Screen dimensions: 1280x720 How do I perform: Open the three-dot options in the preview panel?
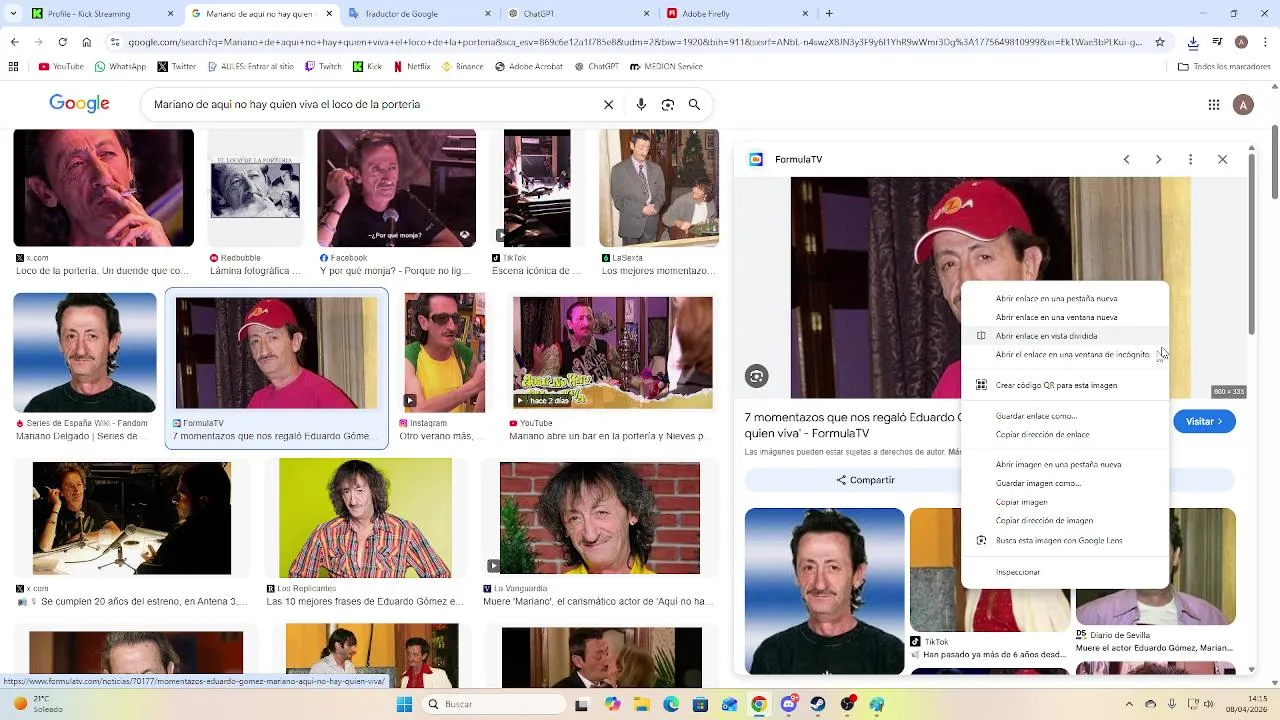(x=1190, y=159)
